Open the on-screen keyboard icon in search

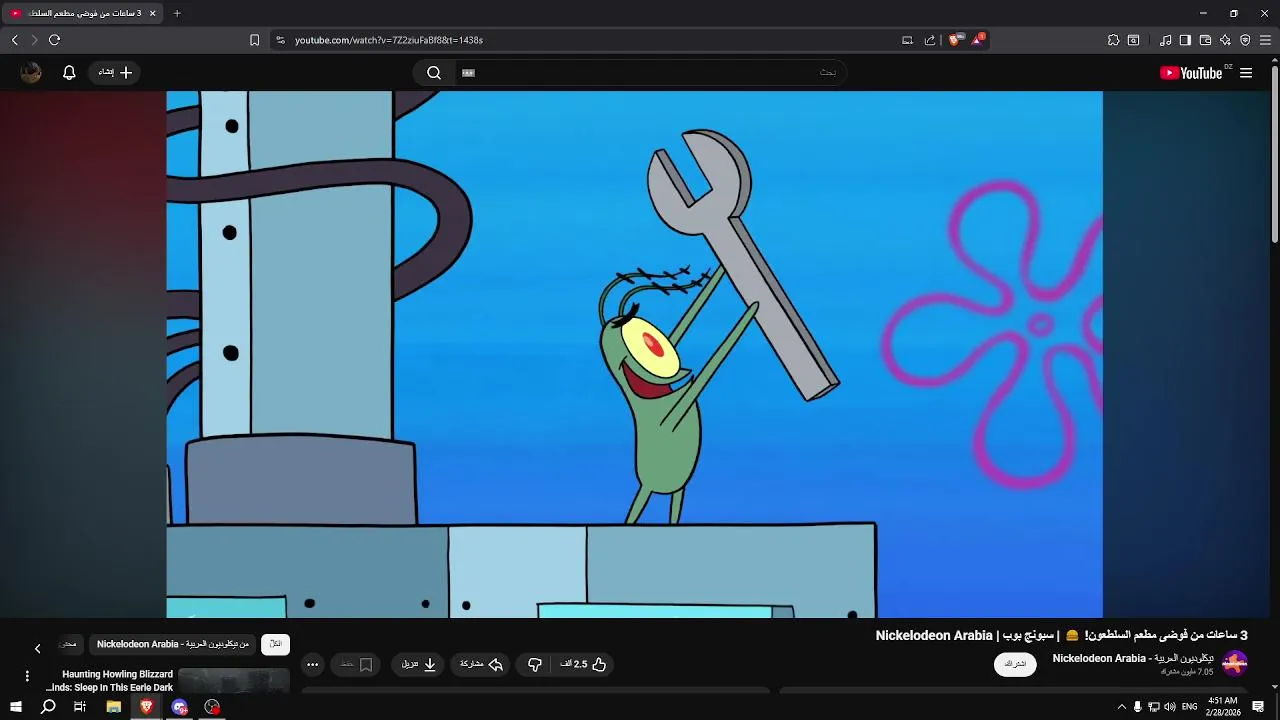(x=468, y=72)
